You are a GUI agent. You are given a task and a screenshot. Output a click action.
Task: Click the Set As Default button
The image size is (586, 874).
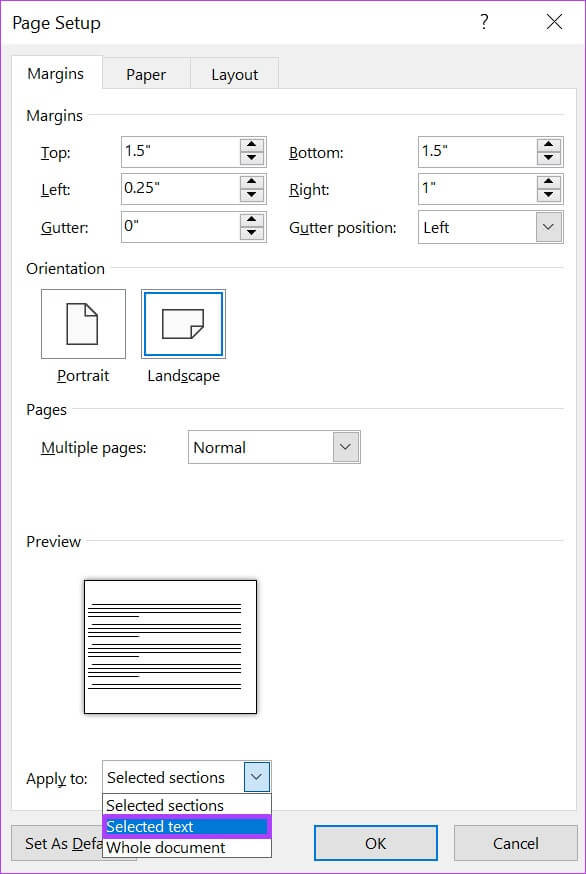(57, 843)
